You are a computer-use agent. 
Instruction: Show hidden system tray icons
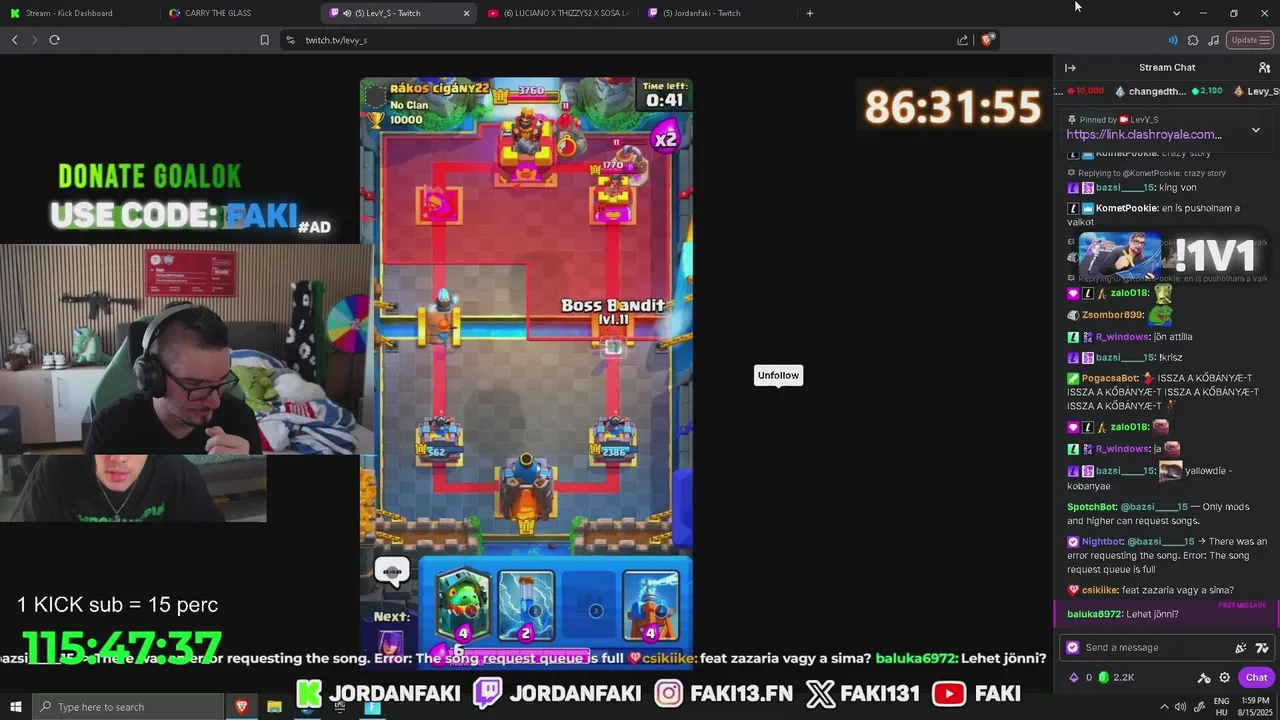pos(1164,707)
